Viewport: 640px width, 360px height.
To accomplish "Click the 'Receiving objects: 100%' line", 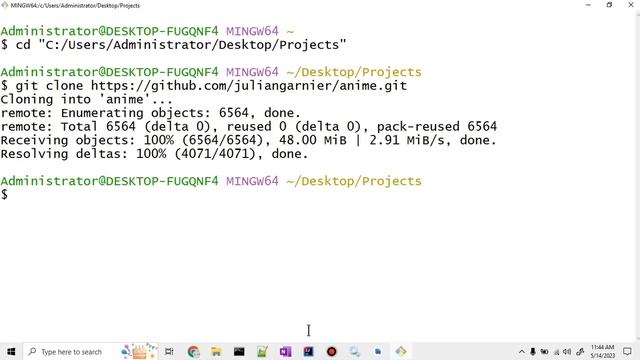I will coord(249,140).
